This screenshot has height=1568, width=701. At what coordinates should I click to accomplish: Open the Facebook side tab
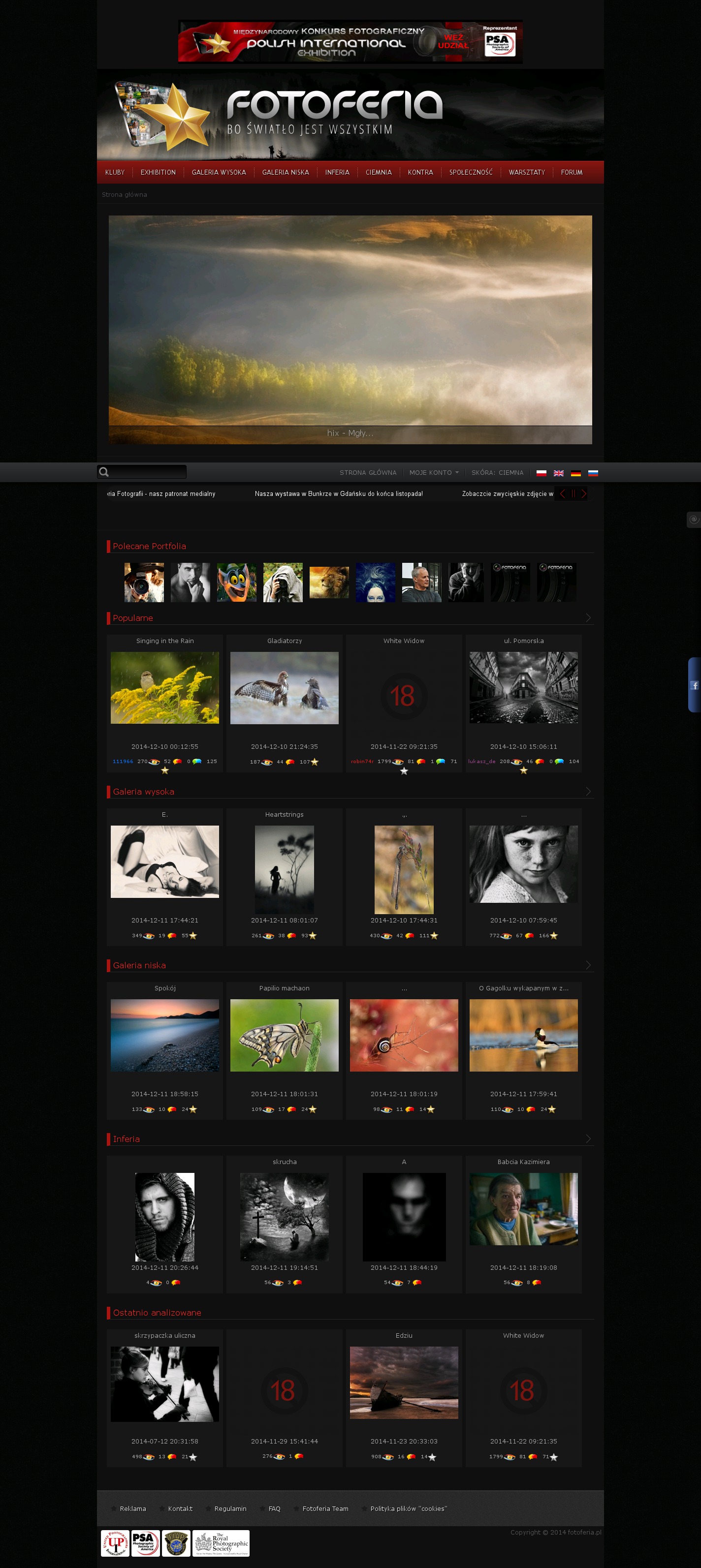[x=694, y=685]
